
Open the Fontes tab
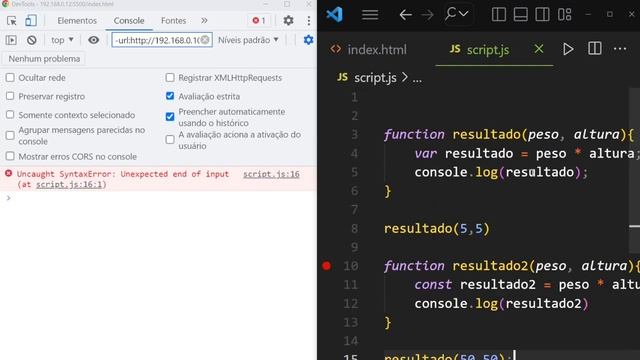(173, 20)
